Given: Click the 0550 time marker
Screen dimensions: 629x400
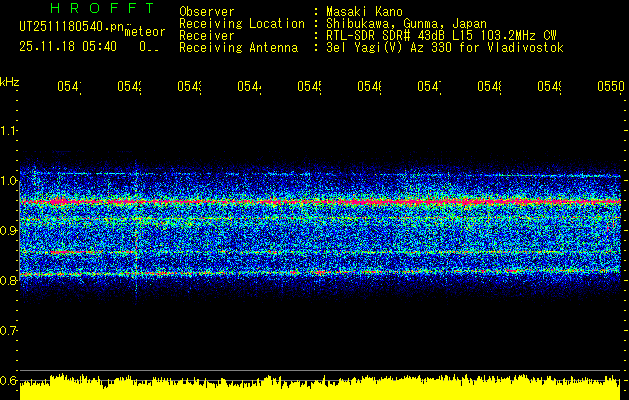Looking at the screenshot, I should 611,87.
